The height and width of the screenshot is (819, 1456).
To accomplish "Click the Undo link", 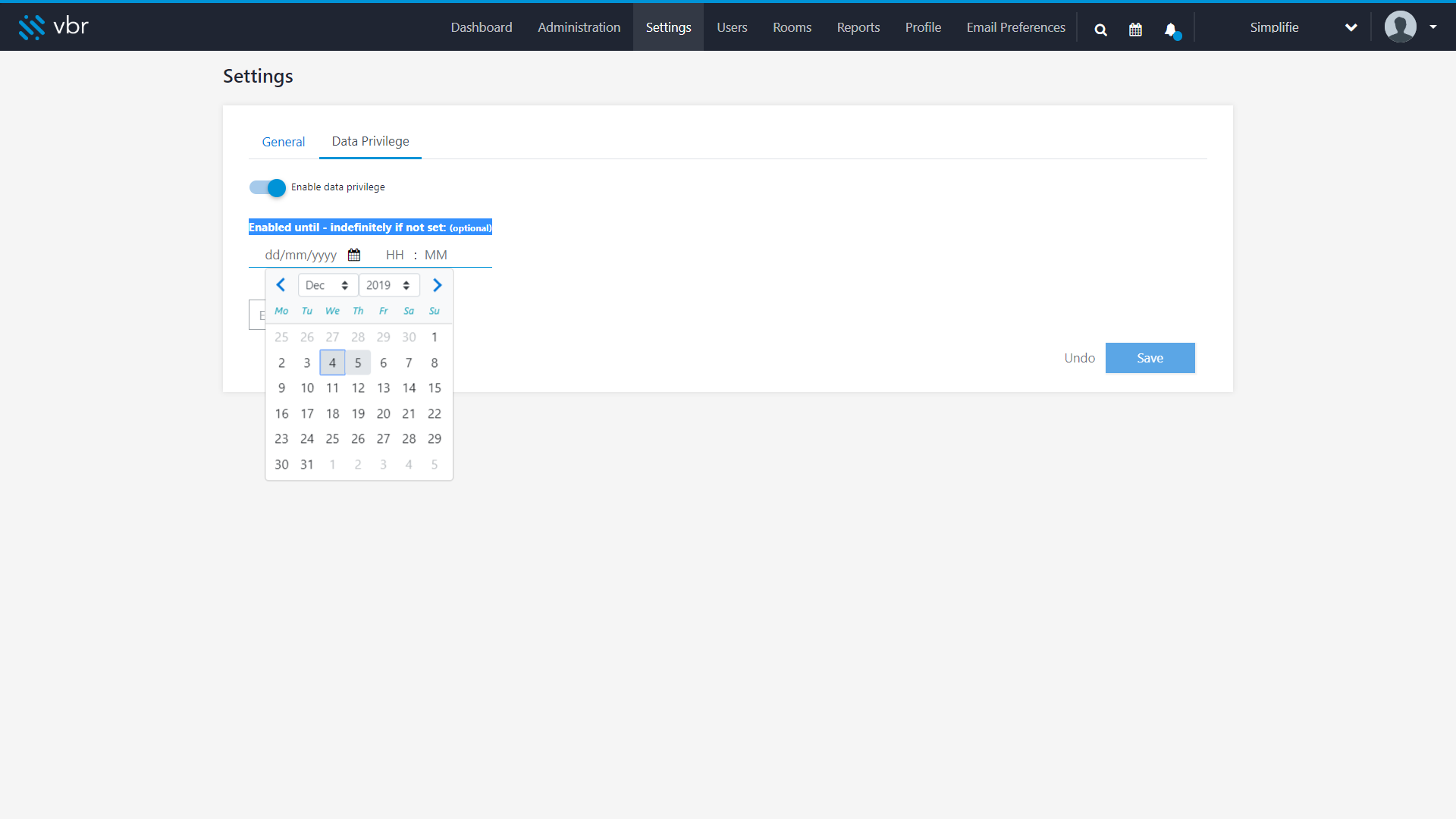I will click(1079, 358).
